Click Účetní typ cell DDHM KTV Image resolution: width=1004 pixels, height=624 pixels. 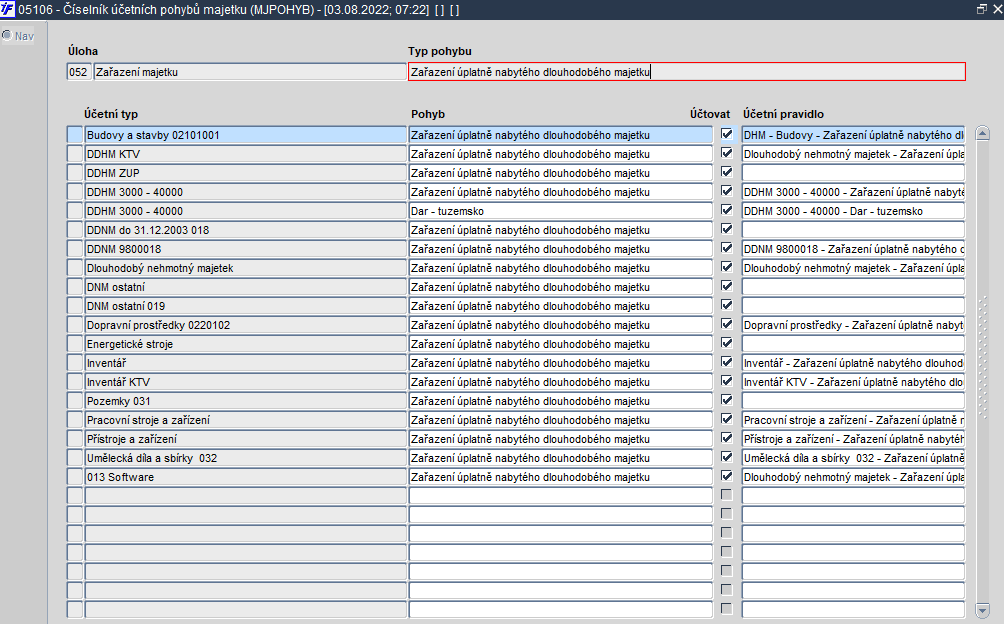pyautogui.click(x=246, y=154)
